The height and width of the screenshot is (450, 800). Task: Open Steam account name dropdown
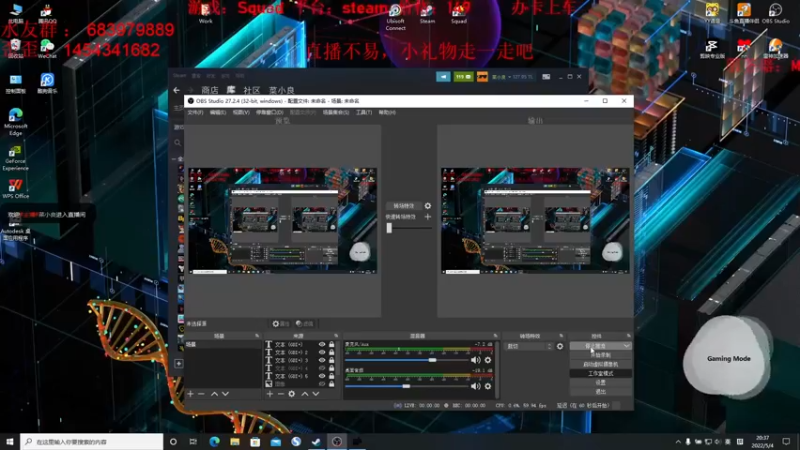coord(512,77)
